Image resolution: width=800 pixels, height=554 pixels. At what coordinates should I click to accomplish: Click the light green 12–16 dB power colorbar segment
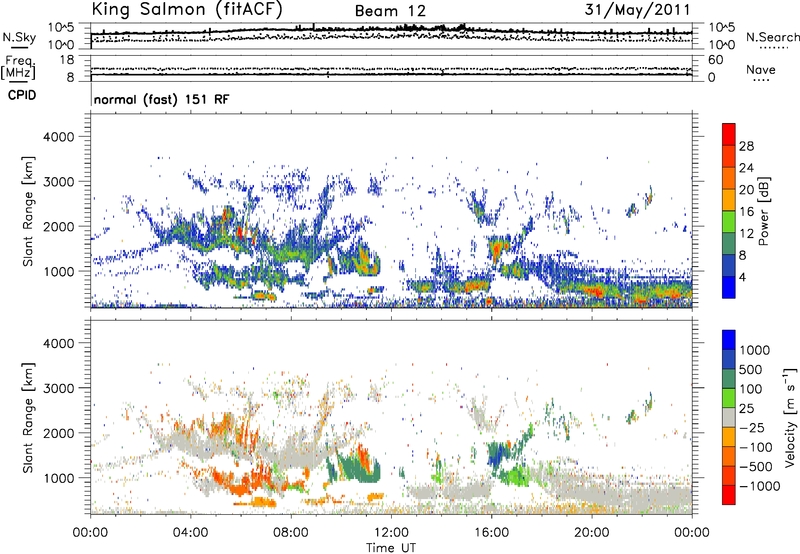[729, 222]
